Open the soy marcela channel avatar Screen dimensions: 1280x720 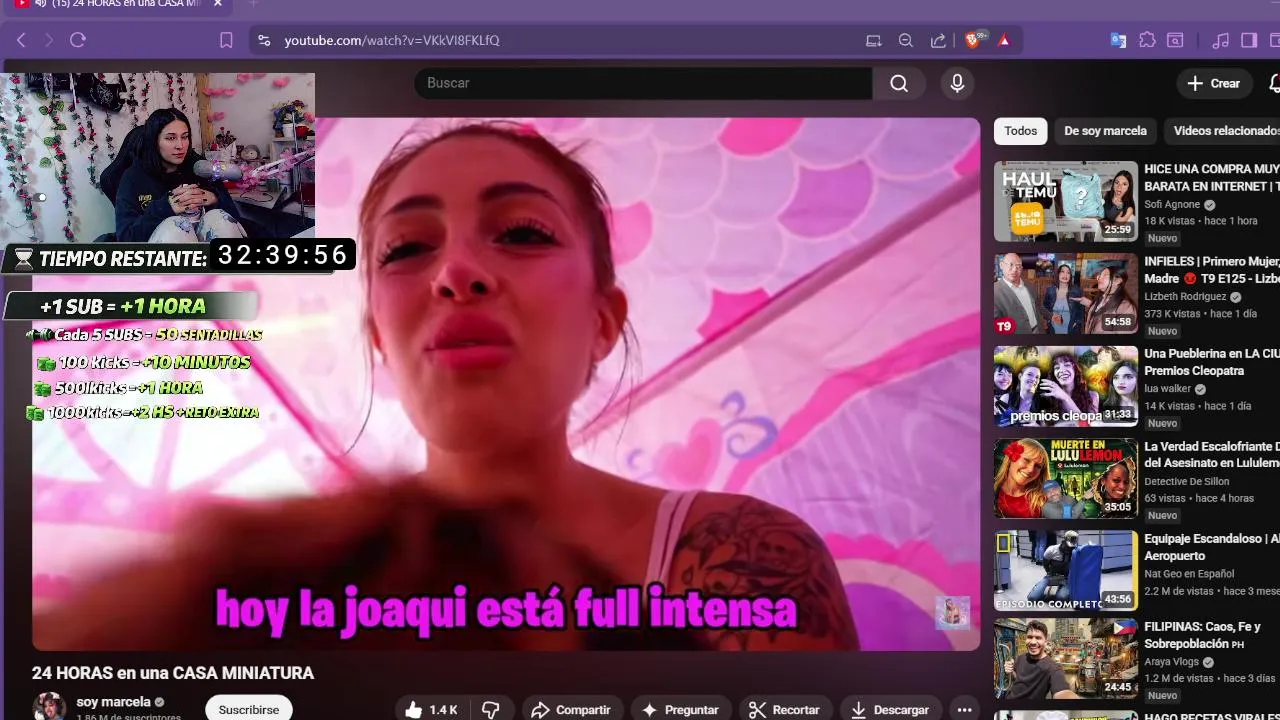[x=49, y=706]
